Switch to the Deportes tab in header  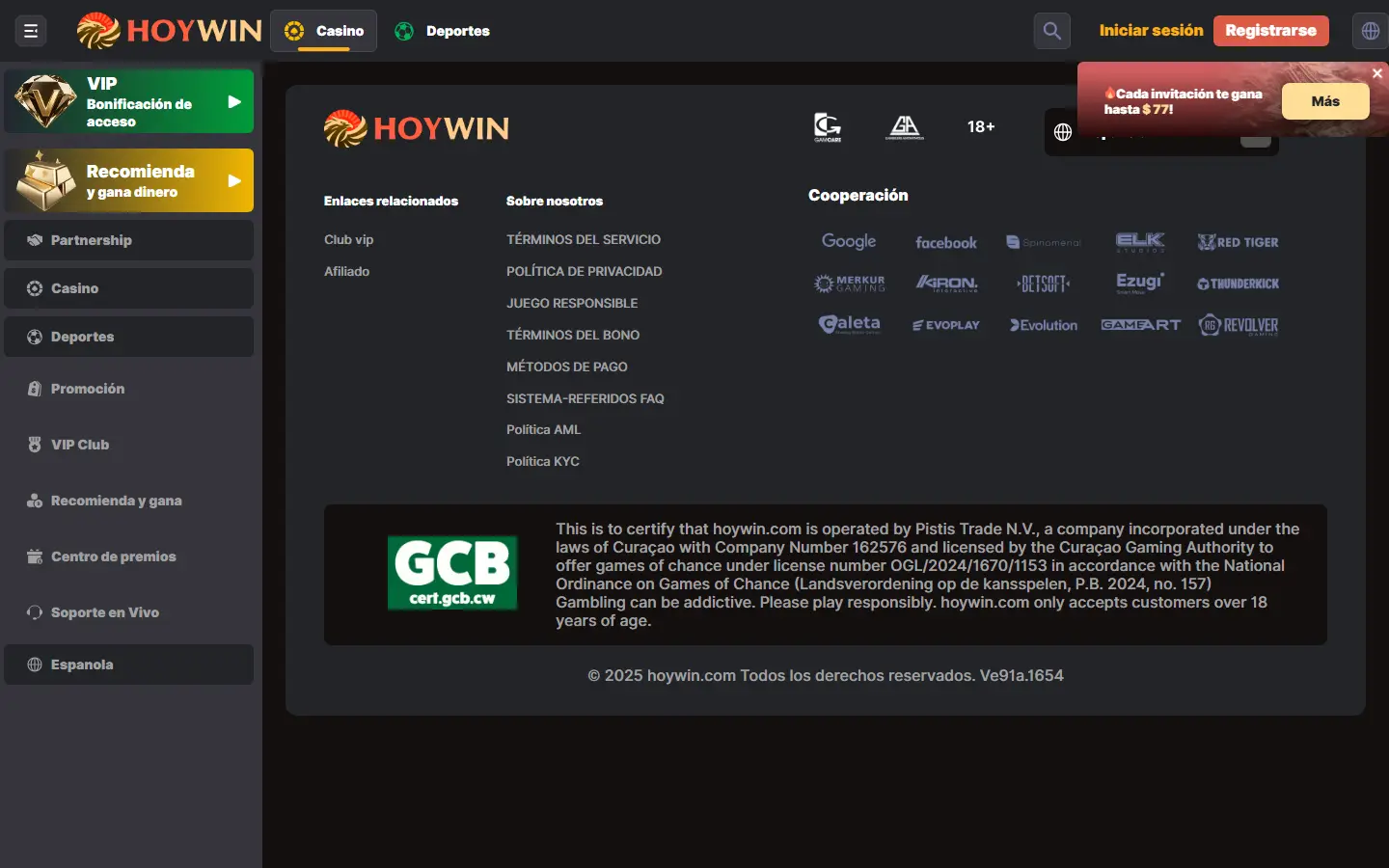[x=443, y=31]
